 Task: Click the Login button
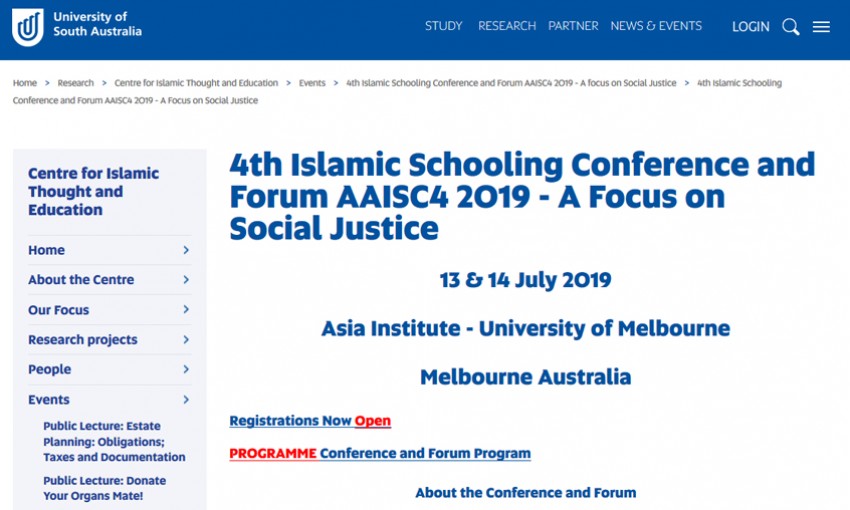point(750,27)
